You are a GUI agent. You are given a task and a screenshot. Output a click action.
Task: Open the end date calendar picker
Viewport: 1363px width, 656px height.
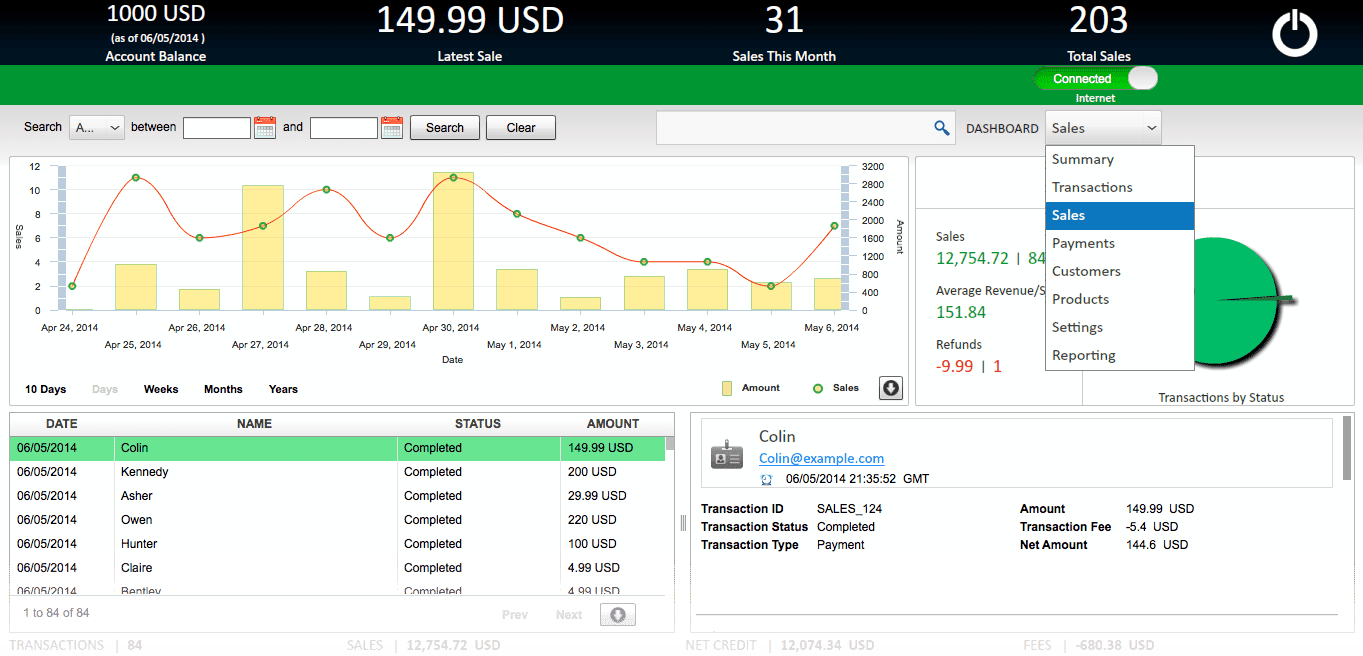392,127
